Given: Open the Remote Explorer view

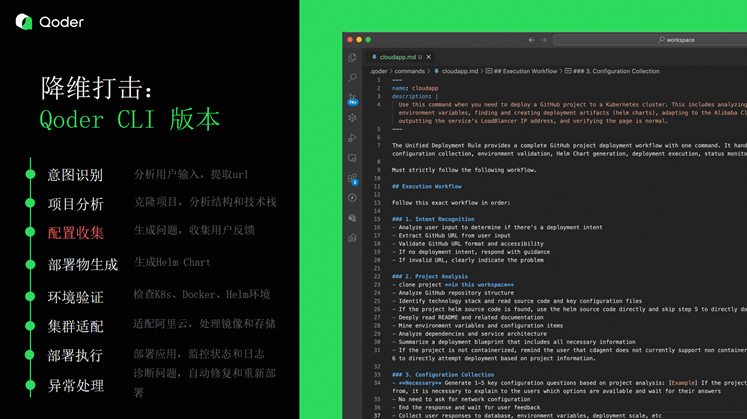Looking at the screenshot, I should [x=352, y=158].
